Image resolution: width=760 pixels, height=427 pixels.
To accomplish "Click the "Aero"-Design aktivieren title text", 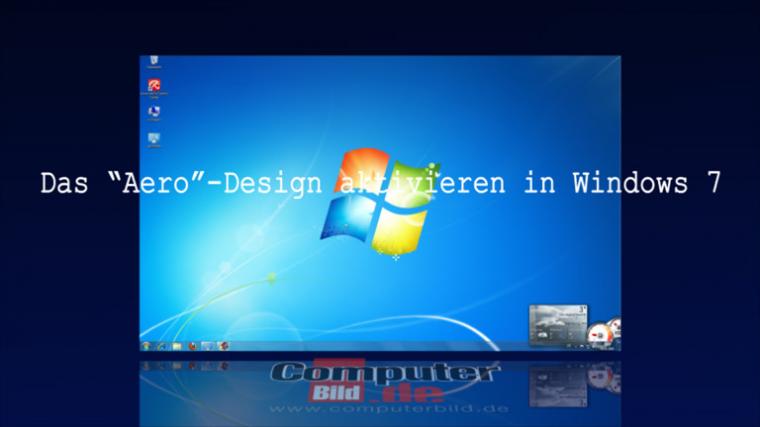I will coord(381,183).
